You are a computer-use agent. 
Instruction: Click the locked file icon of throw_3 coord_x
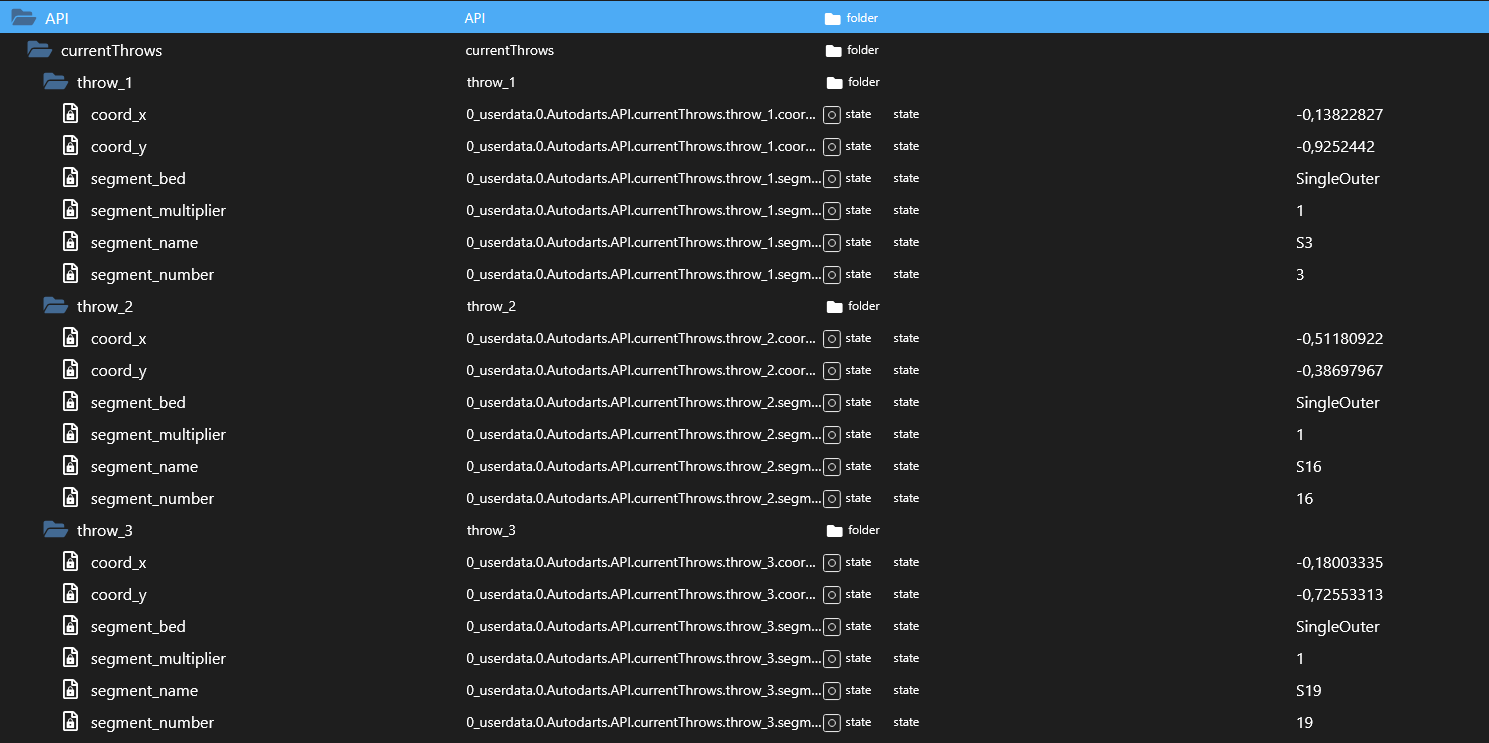pyautogui.click(x=70, y=562)
